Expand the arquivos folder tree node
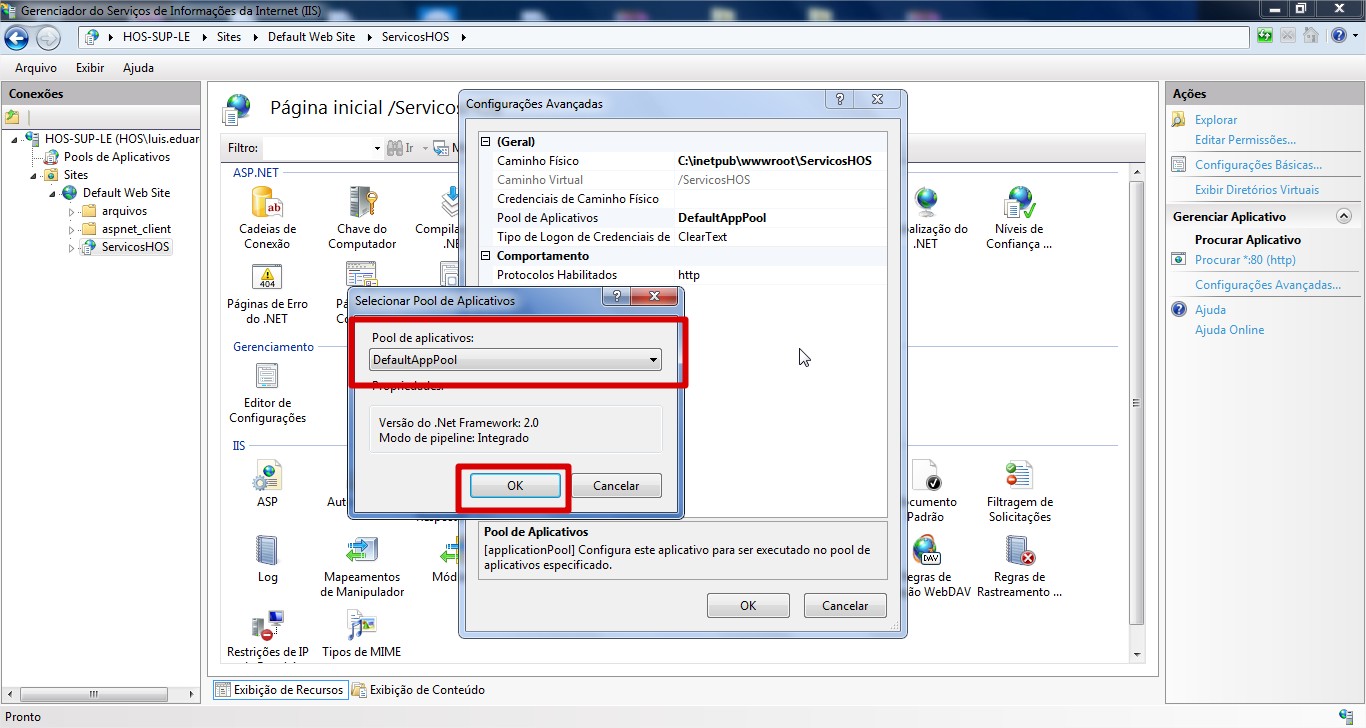This screenshot has height=728, width=1366. pyautogui.click(x=71, y=212)
